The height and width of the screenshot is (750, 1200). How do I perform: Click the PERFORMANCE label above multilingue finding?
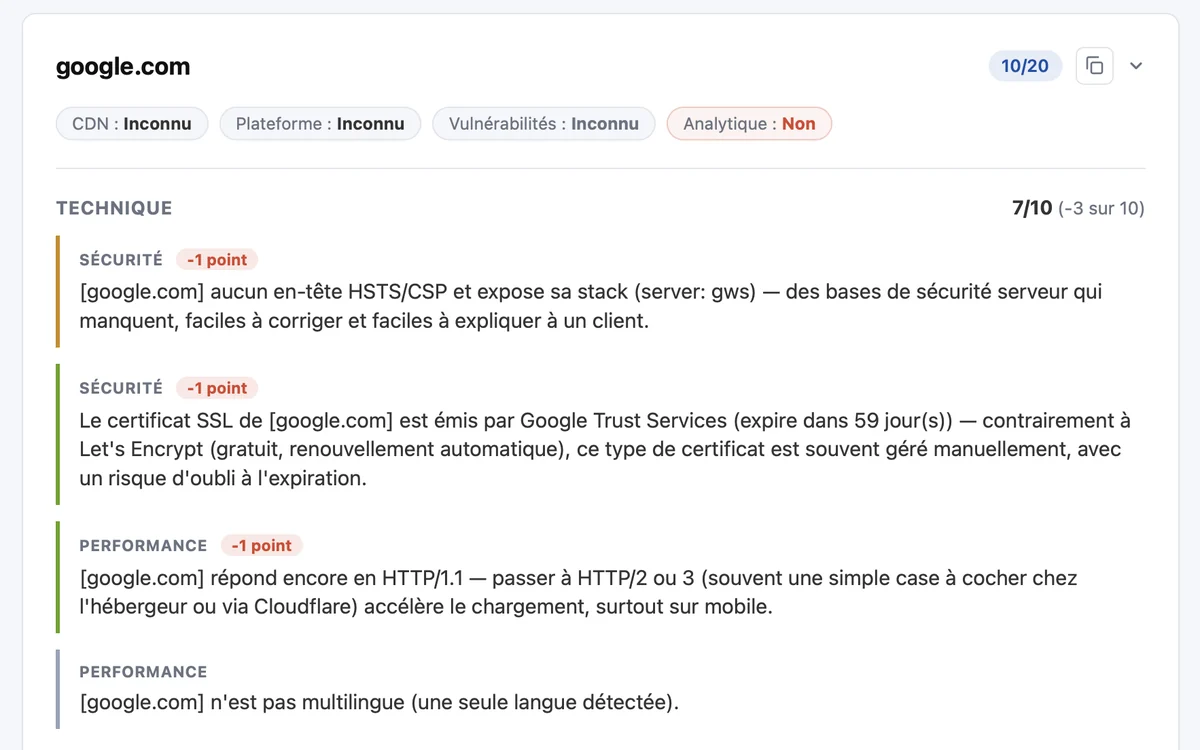point(143,672)
